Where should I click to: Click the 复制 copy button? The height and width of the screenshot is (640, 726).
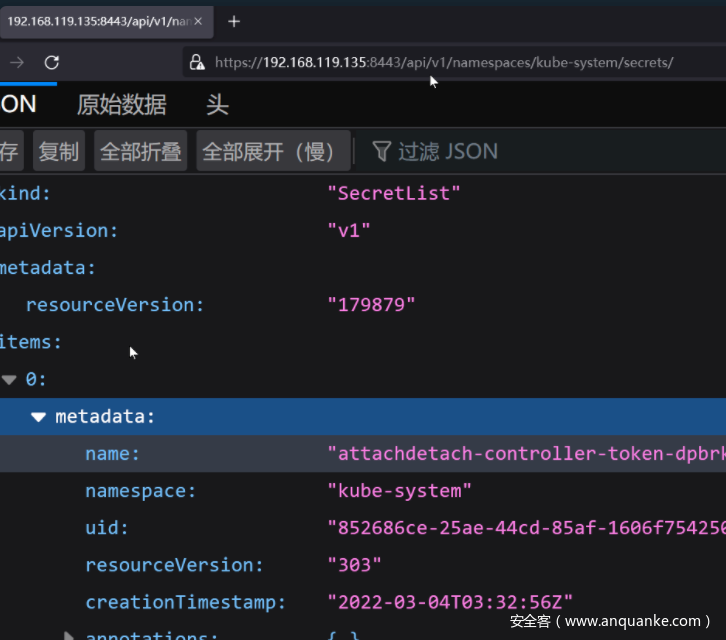pyautogui.click(x=58, y=152)
